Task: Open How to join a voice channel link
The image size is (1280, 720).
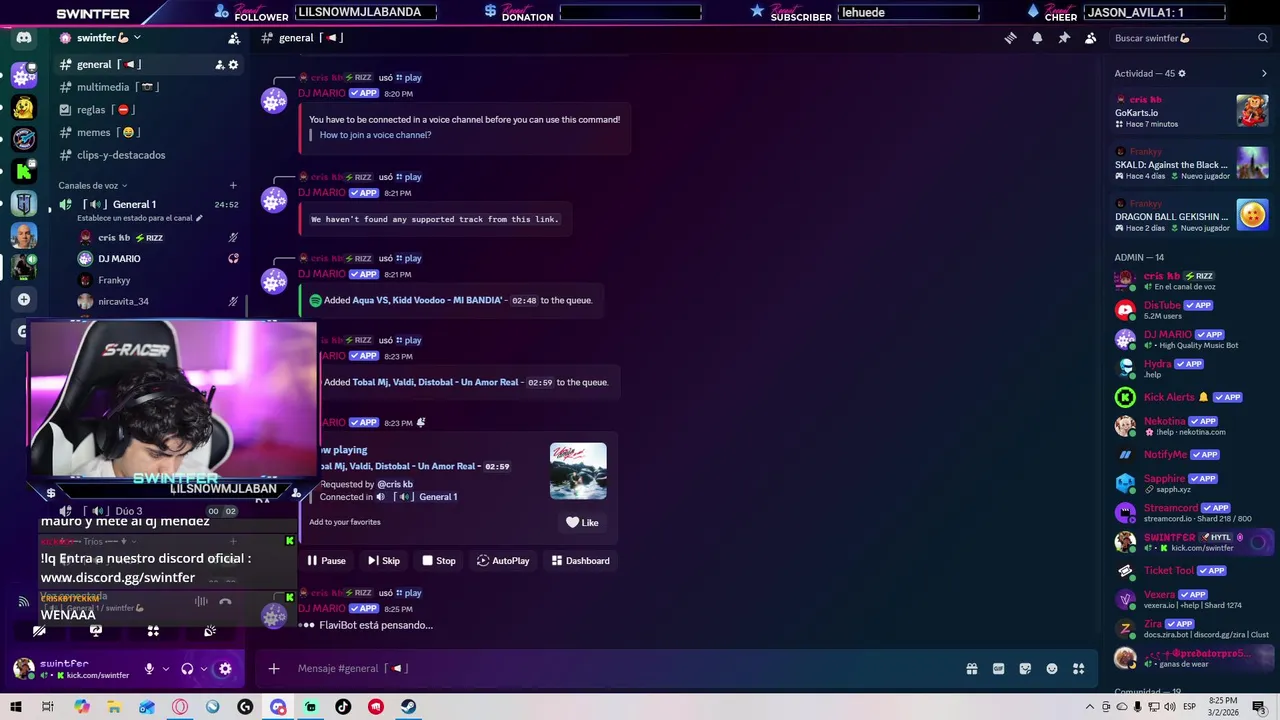Action: point(375,135)
